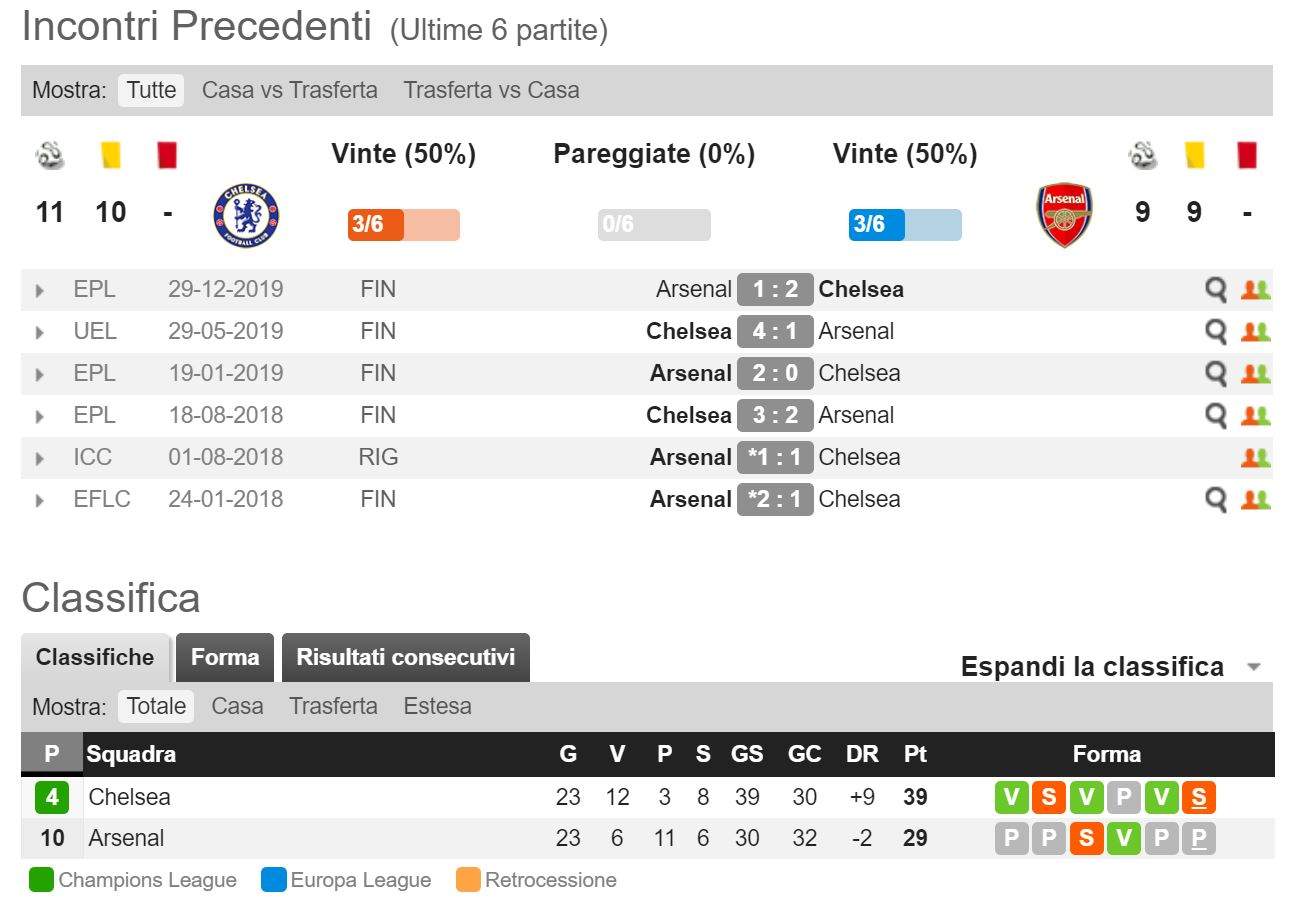Switch to the Forma tab
Screen dimensions: 1294x909
click(x=225, y=657)
